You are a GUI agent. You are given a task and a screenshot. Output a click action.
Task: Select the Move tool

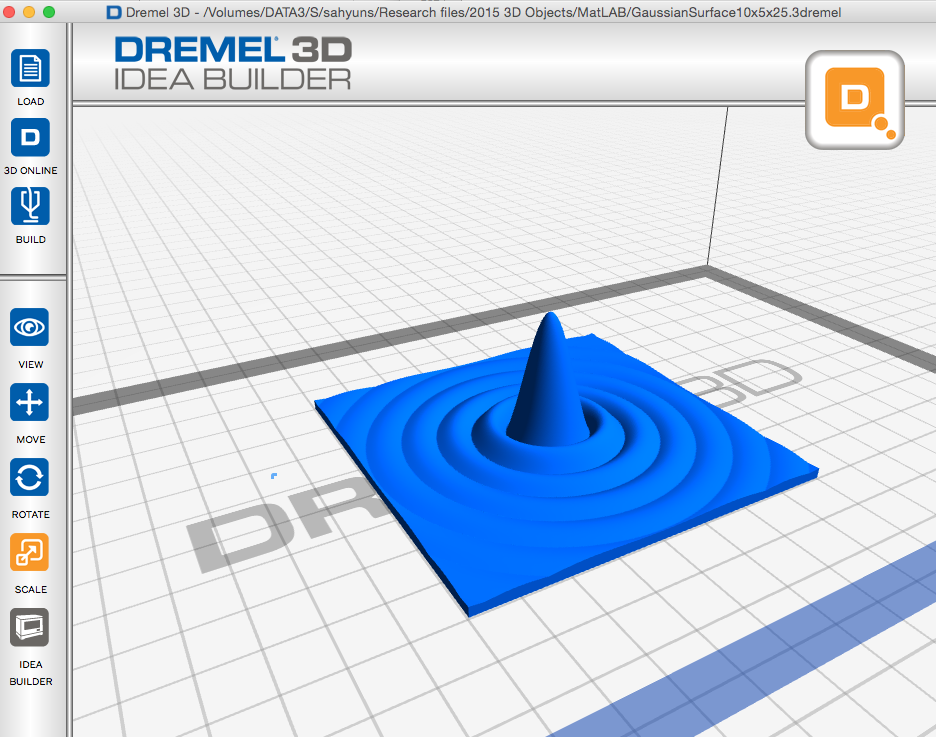click(x=29, y=402)
